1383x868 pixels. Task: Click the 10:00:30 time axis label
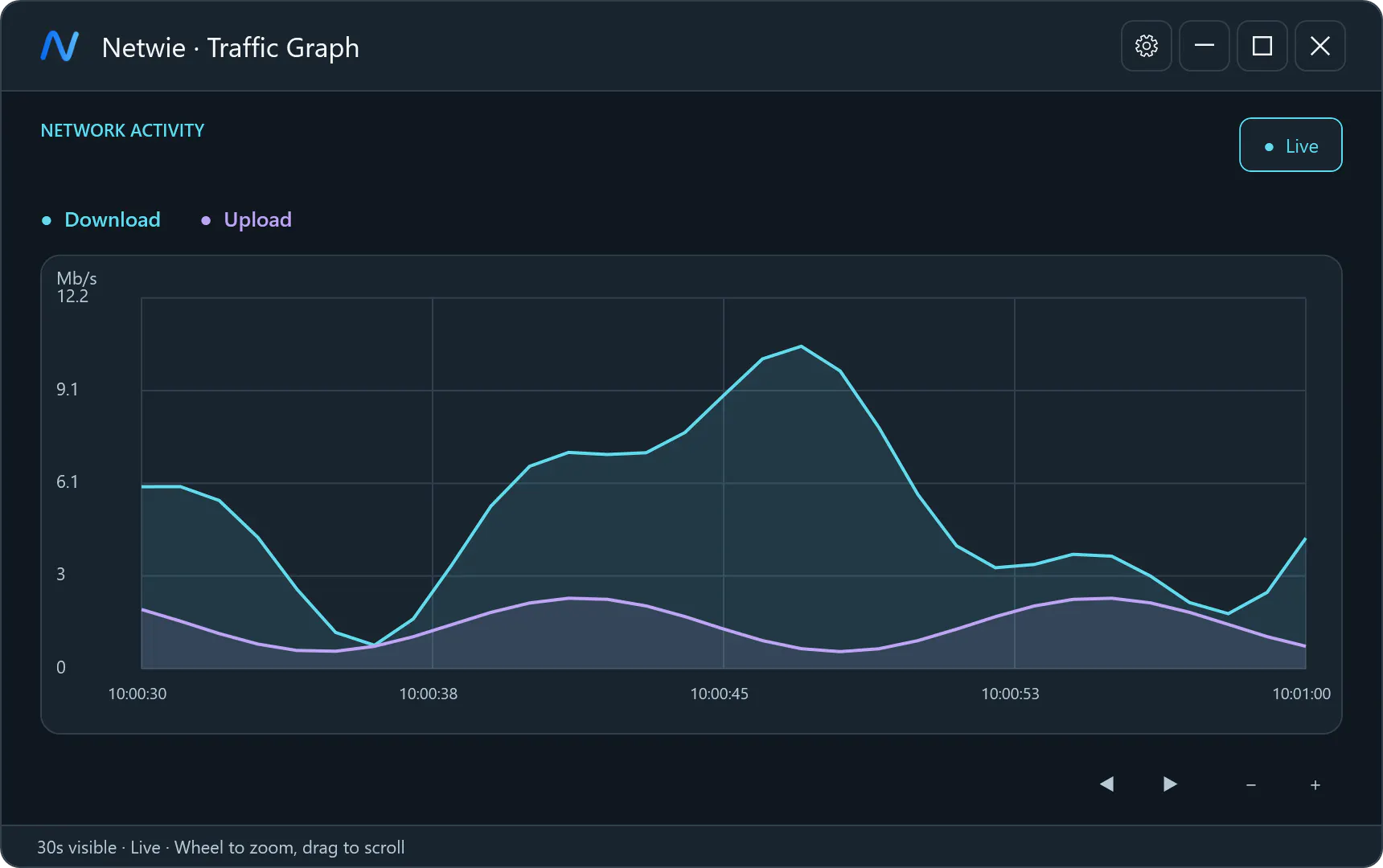click(137, 694)
